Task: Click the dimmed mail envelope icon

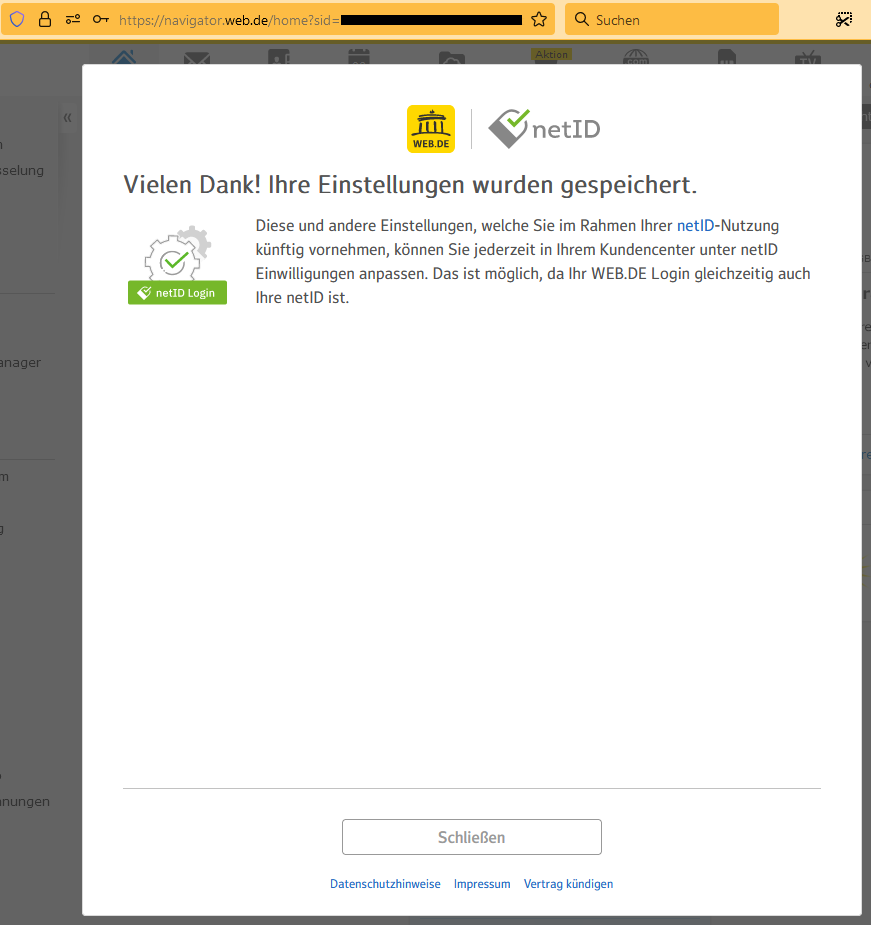Action: [x=197, y=58]
